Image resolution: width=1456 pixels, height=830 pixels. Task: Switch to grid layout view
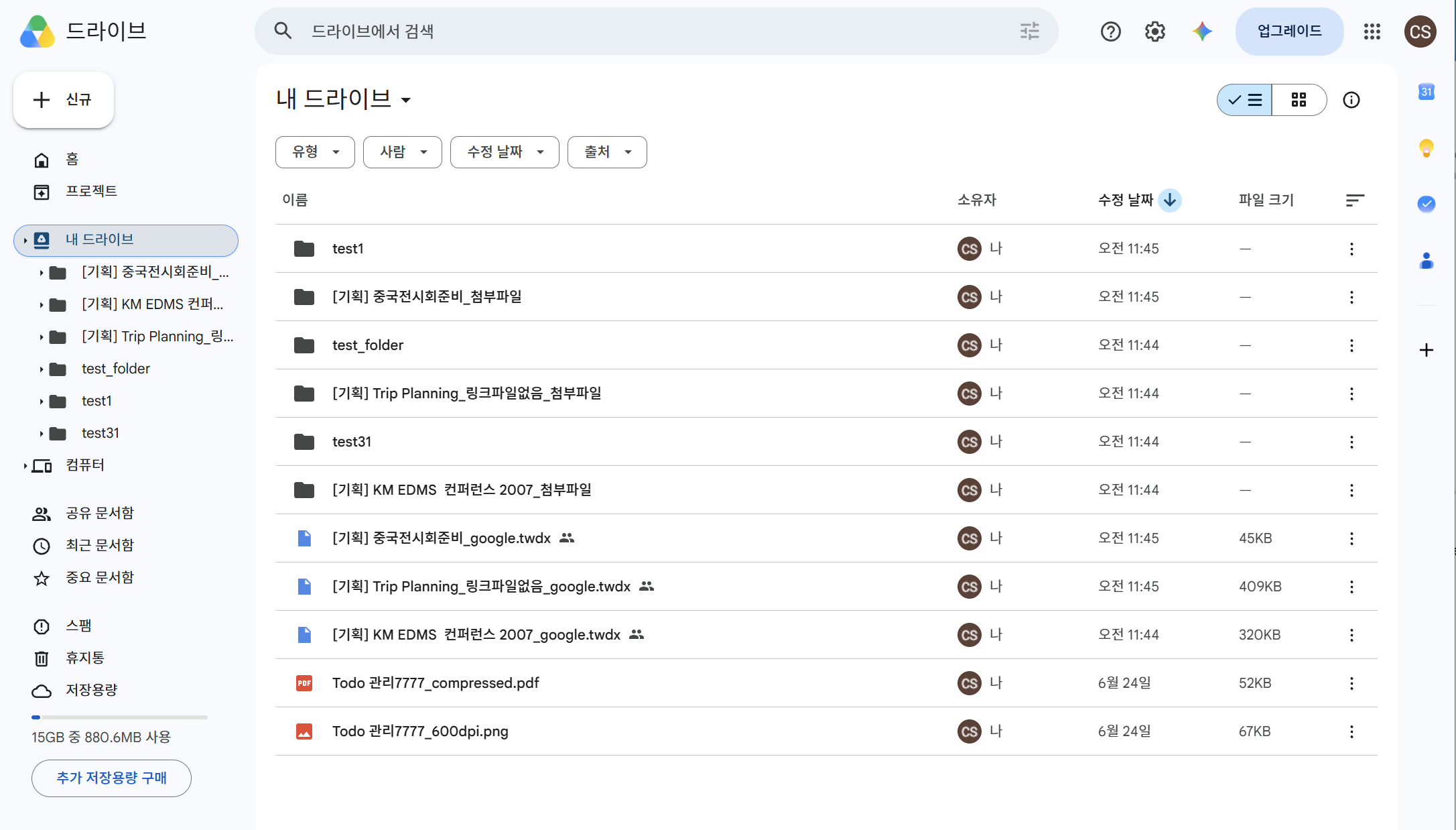point(1299,100)
